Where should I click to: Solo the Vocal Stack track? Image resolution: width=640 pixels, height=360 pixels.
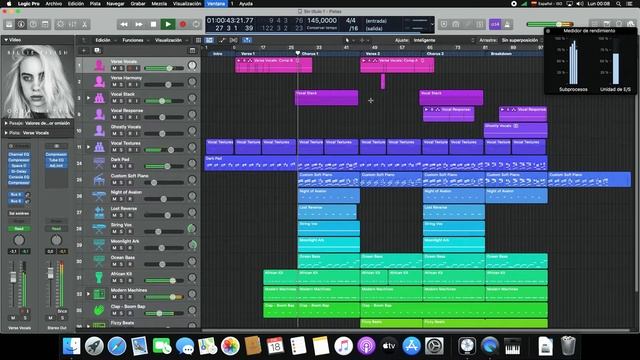tap(121, 101)
